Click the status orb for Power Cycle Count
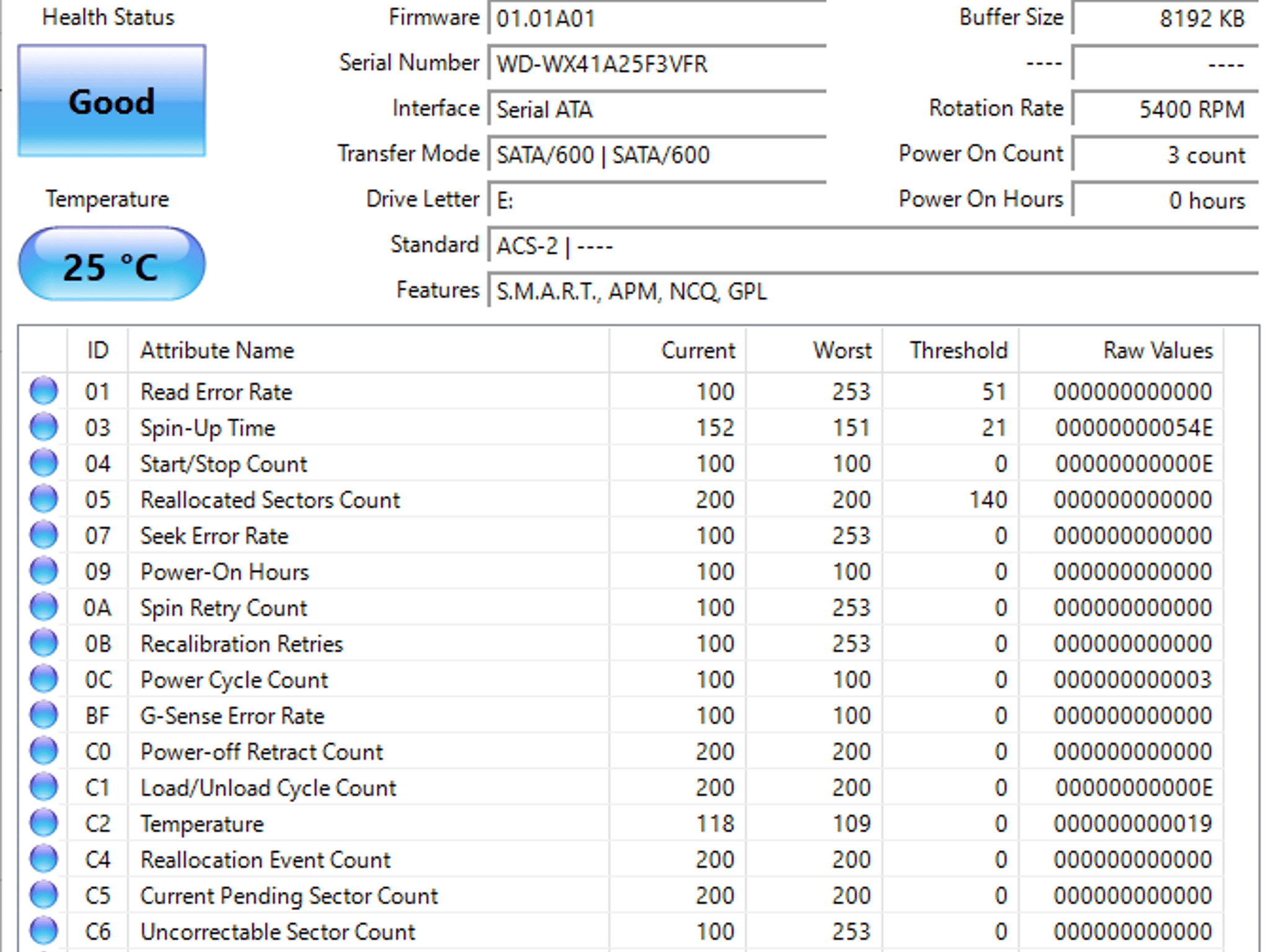 (44, 679)
